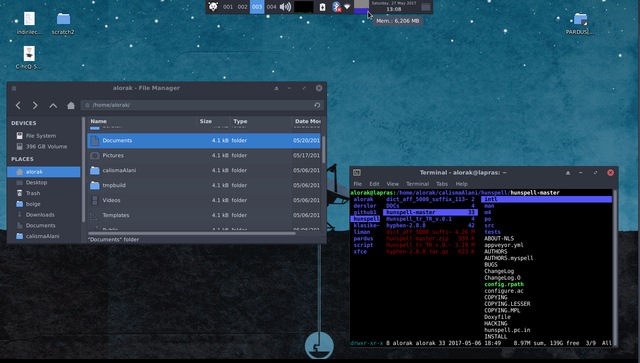Open the Terminal Tabs menu
Viewport: 640px width, 363px height.
(x=442, y=184)
